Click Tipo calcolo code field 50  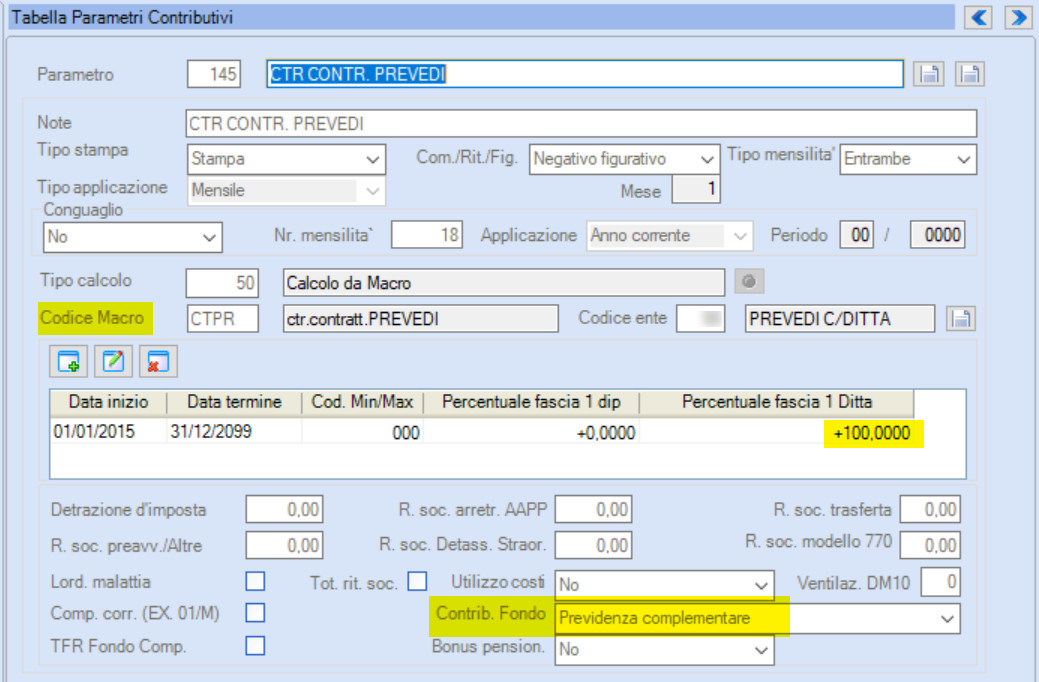[222, 283]
